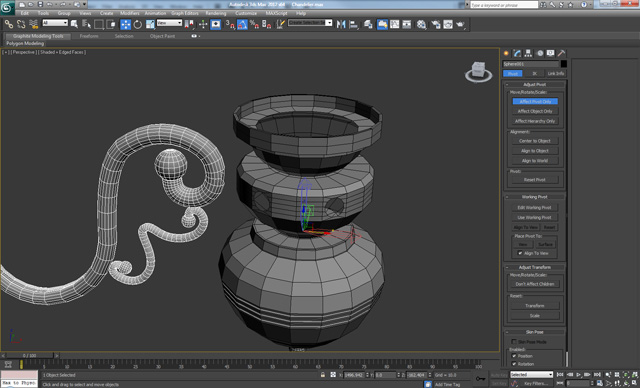The image size is (640, 388).
Task: Toggle Window/Crossing selection mode
Action: click(x=111, y=24)
